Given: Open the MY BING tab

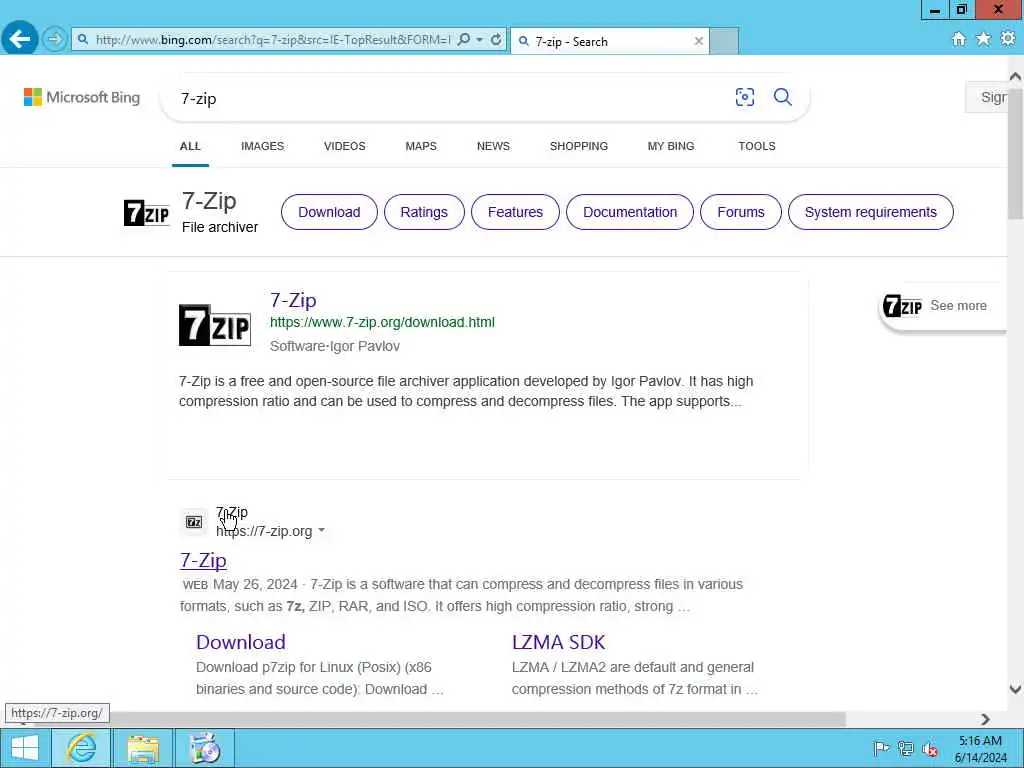Looking at the screenshot, I should (671, 146).
